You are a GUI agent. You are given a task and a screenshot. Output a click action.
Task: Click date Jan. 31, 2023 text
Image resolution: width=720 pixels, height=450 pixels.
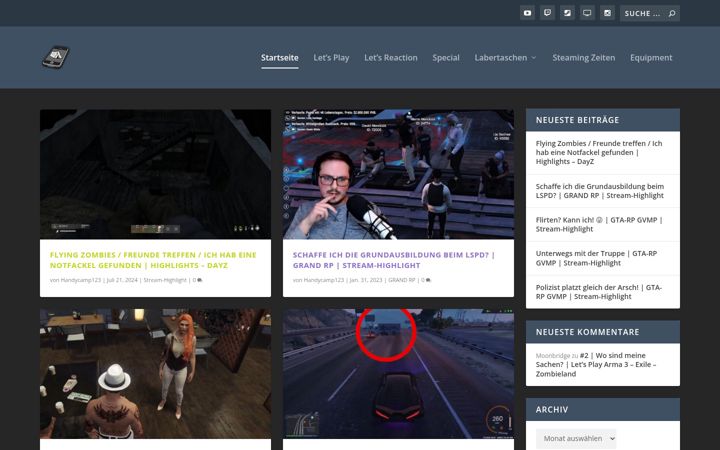(366, 280)
